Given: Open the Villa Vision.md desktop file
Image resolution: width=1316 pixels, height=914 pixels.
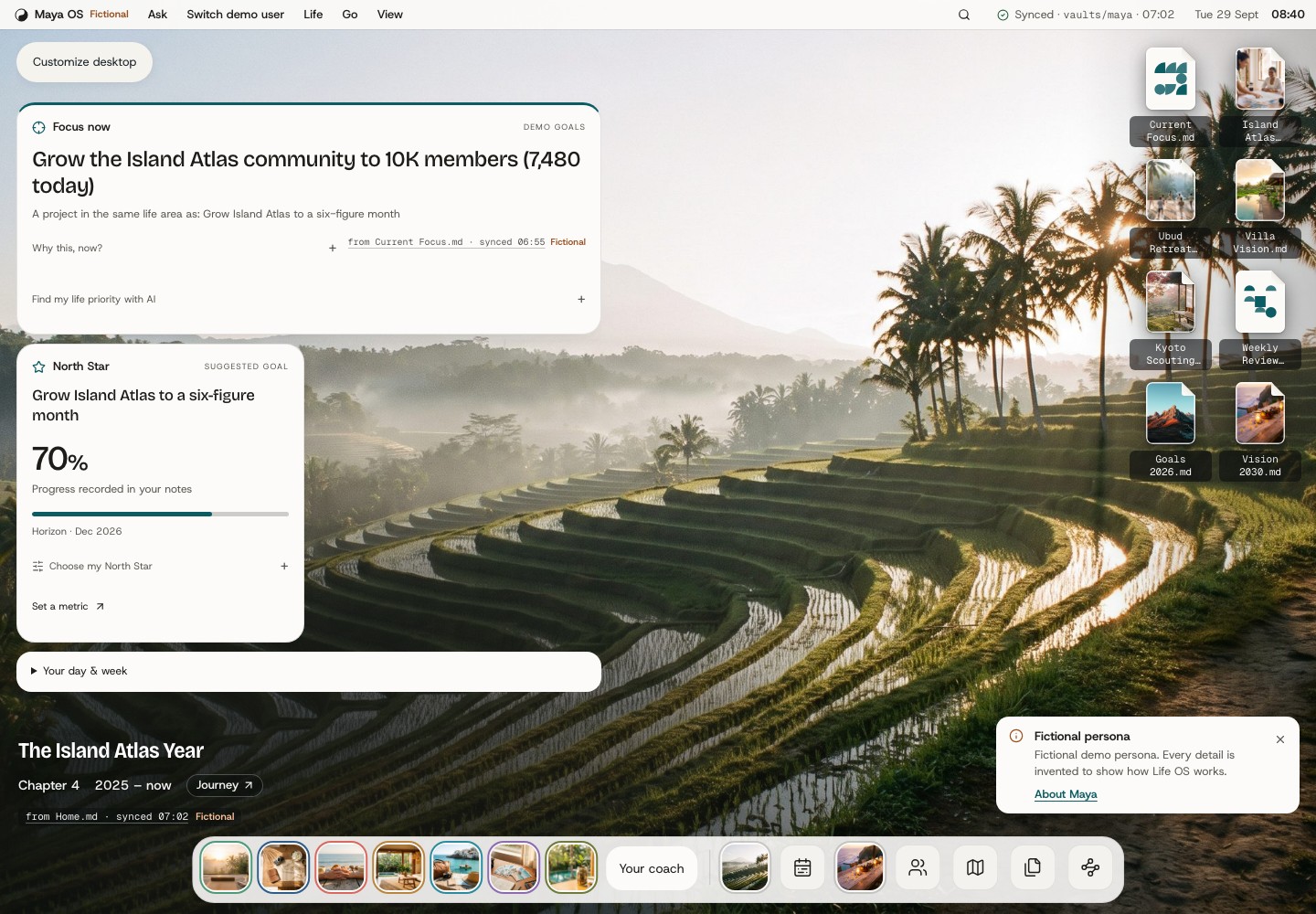Looking at the screenshot, I should [1260, 207].
